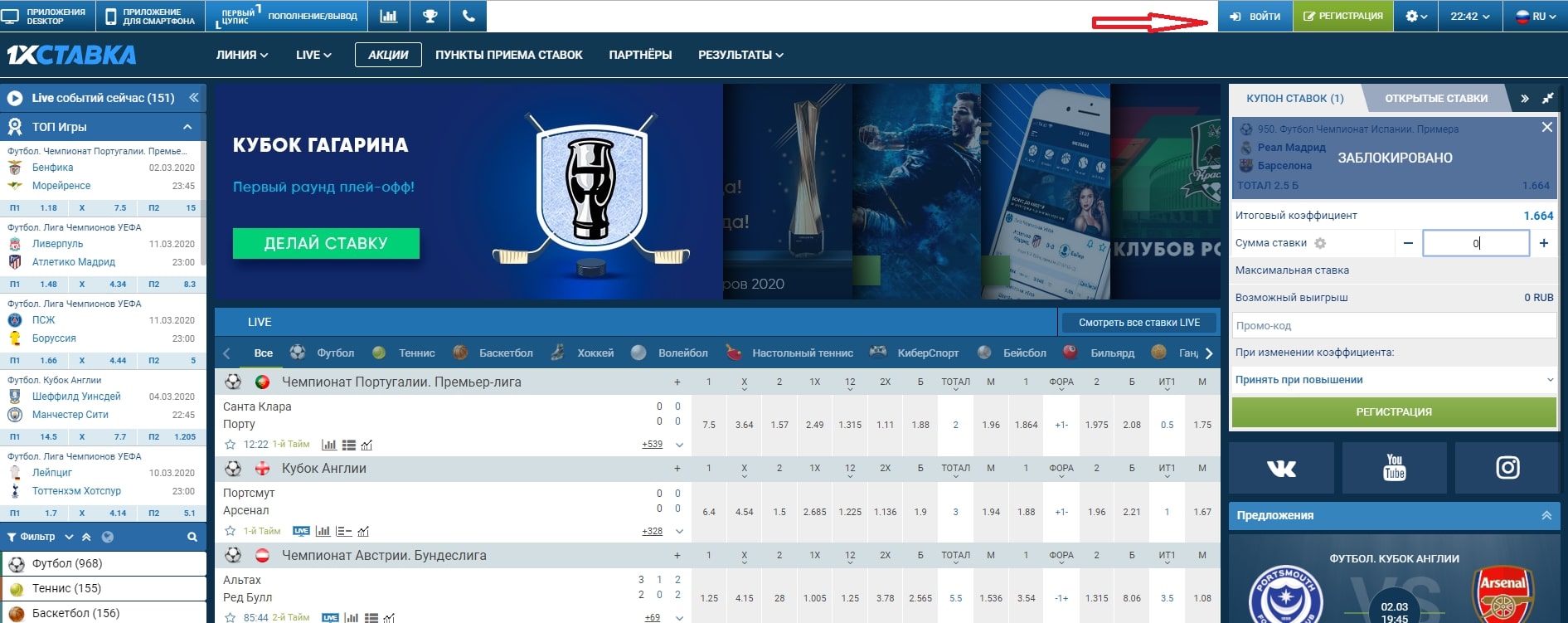Open the YouTube channel icon
Image resolution: width=1568 pixels, height=623 pixels.
coord(1394,469)
